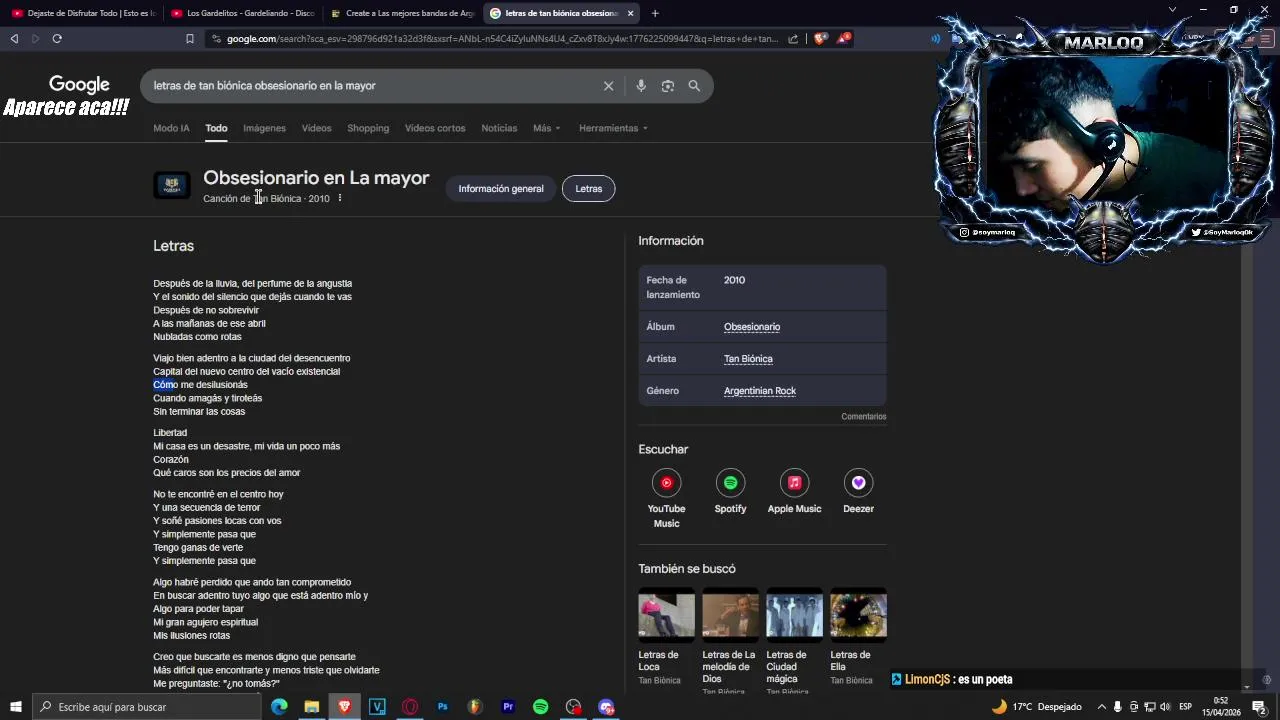Launch Microsoft Edge from the taskbar

[279, 707]
